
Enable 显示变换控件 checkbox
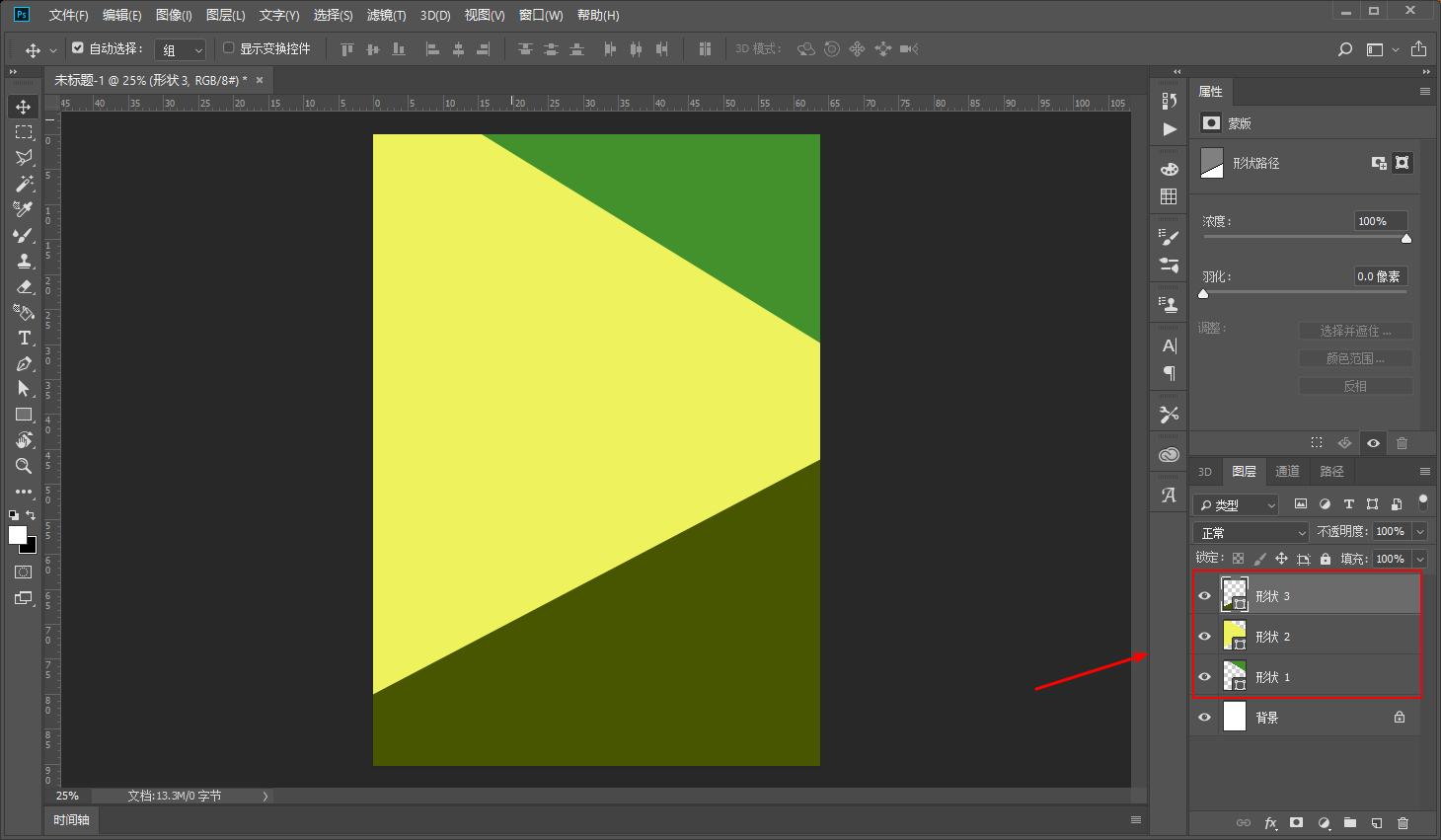229,47
